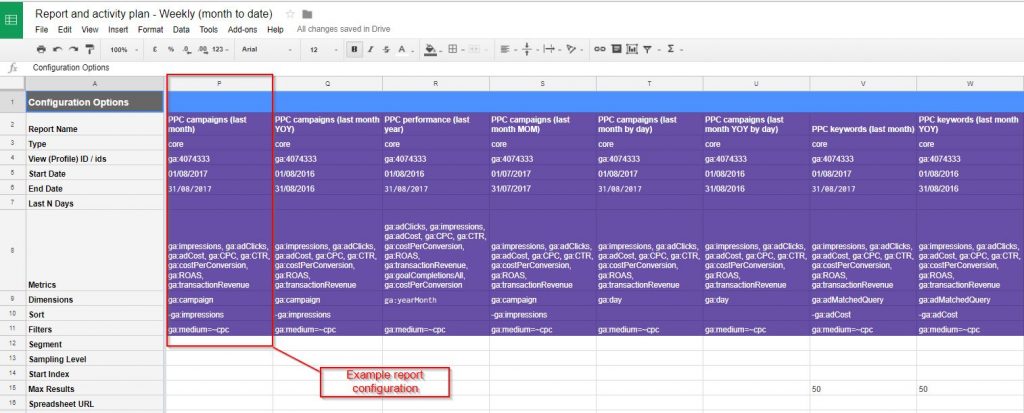This screenshot has height=413, width=1024.
Task: Select 'ga:day' in column T
Action: pyautogui.click(x=649, y=299)
